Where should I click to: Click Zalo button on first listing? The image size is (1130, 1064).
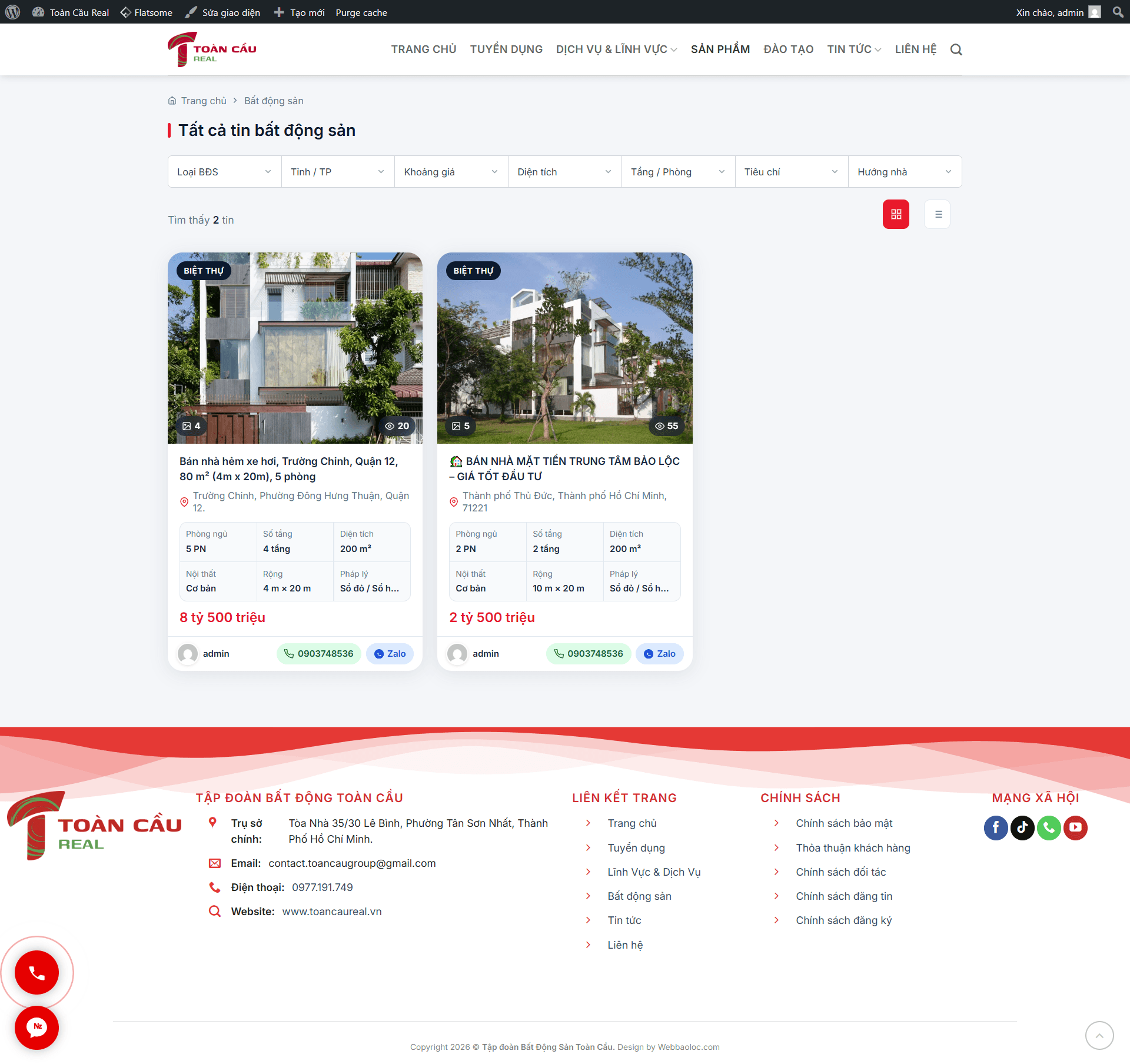pos(390,654)
